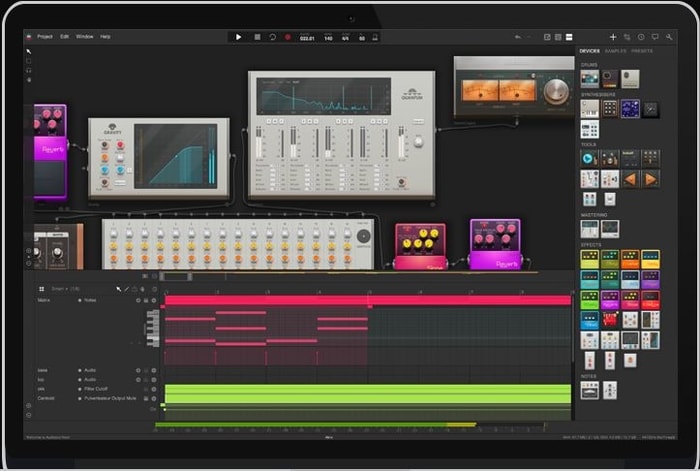
Task: Click the headphones icon in left toolbar
Action: tap(29, 70)
